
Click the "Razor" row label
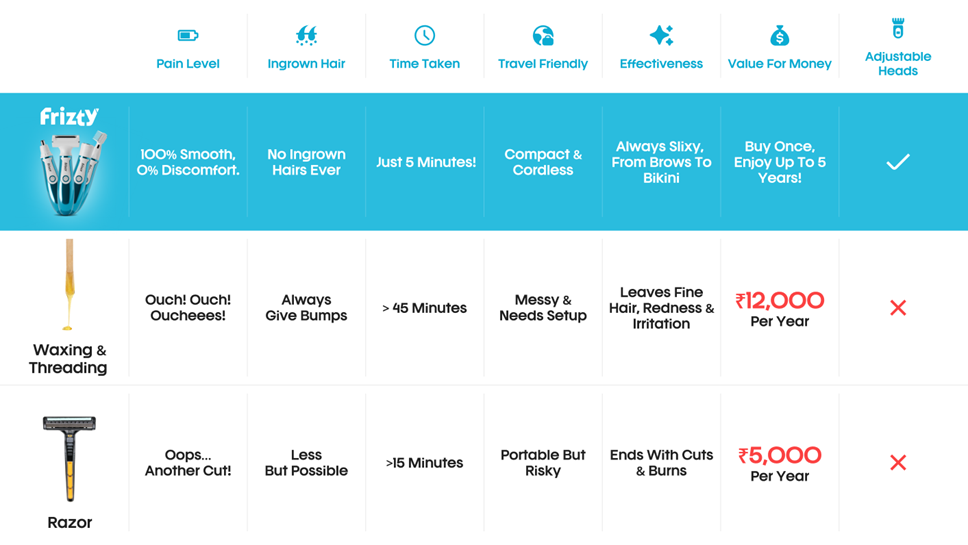[69, 523]
